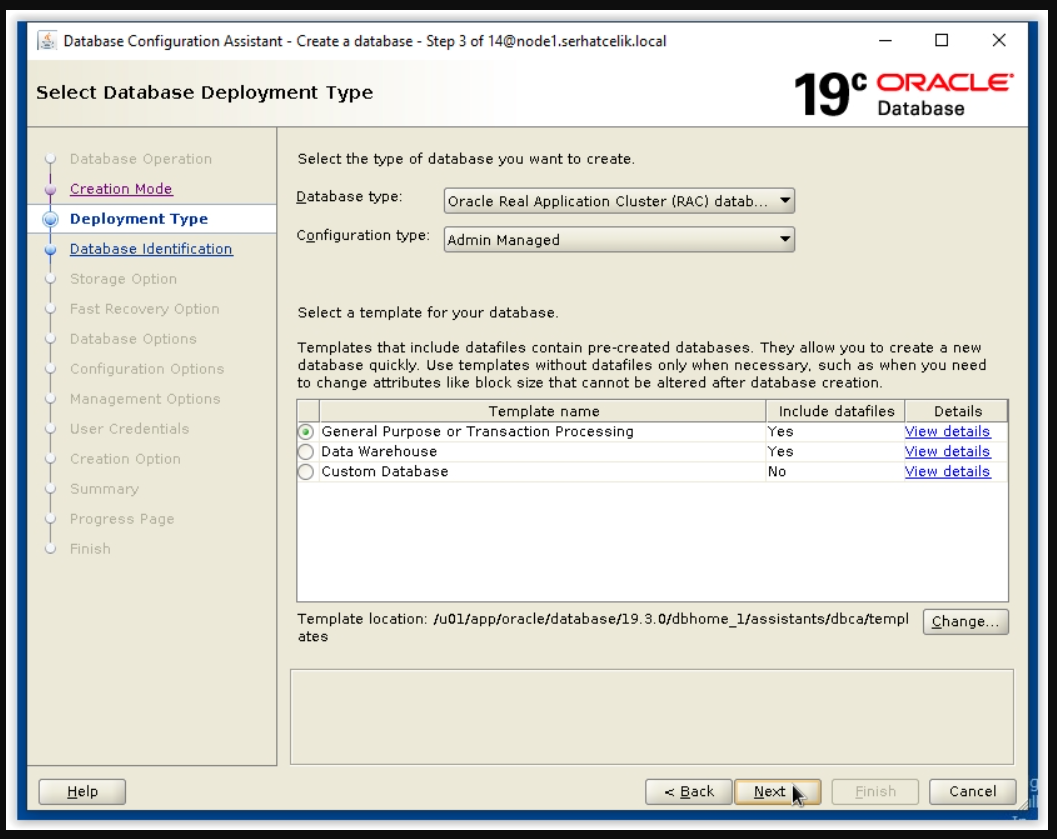Viewport: 1057px width, 839px height.
Task: Click the Progress Page step label
Action: point(122,518)
